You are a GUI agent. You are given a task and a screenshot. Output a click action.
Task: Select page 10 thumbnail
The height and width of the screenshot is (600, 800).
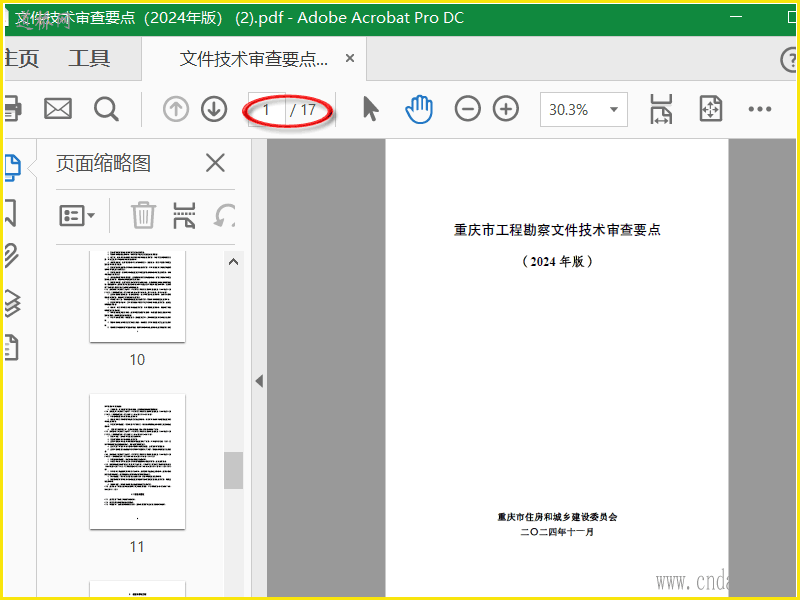tap(137, 296)
